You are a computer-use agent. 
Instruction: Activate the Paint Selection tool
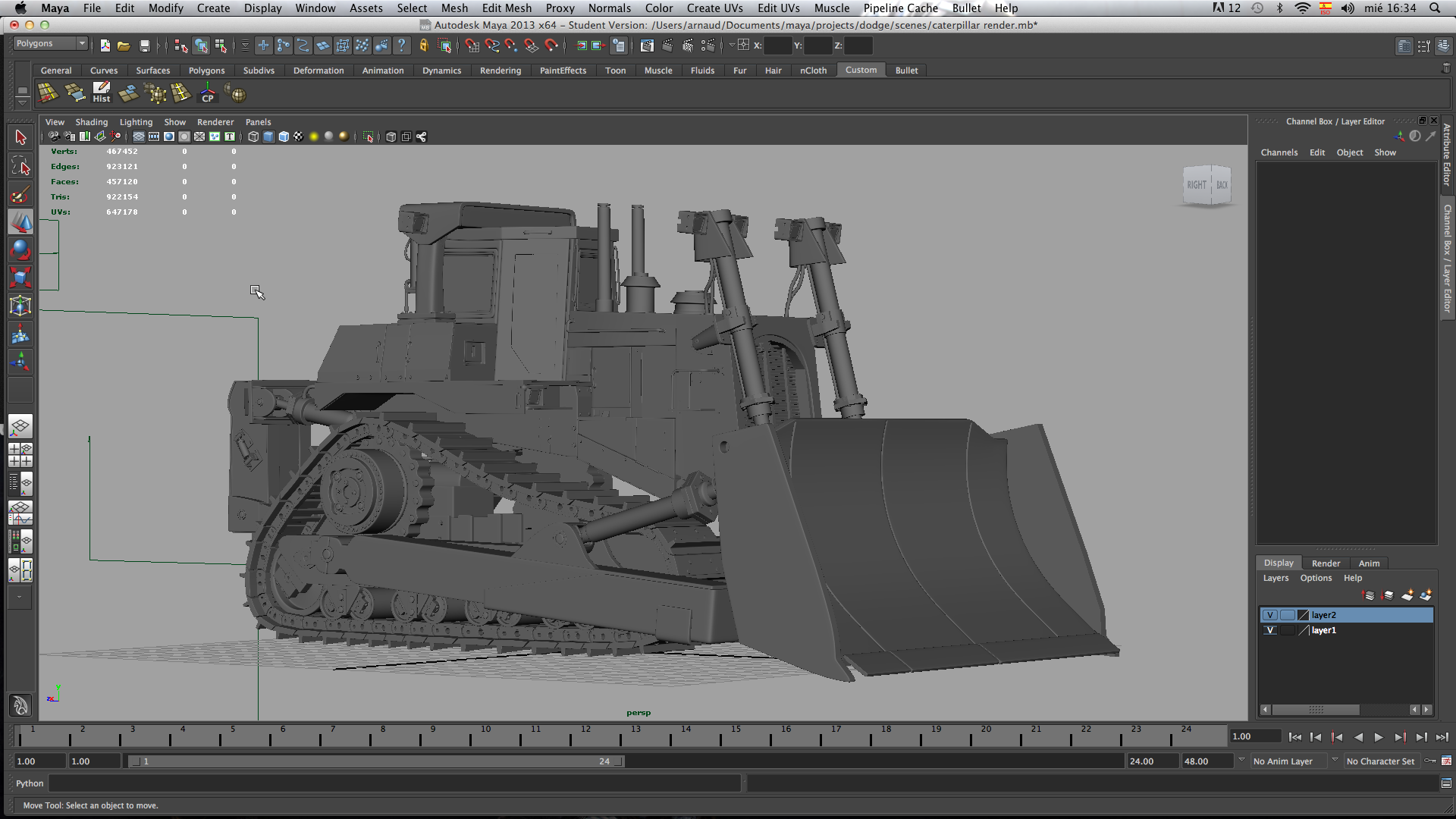click(x=20, y=195)
